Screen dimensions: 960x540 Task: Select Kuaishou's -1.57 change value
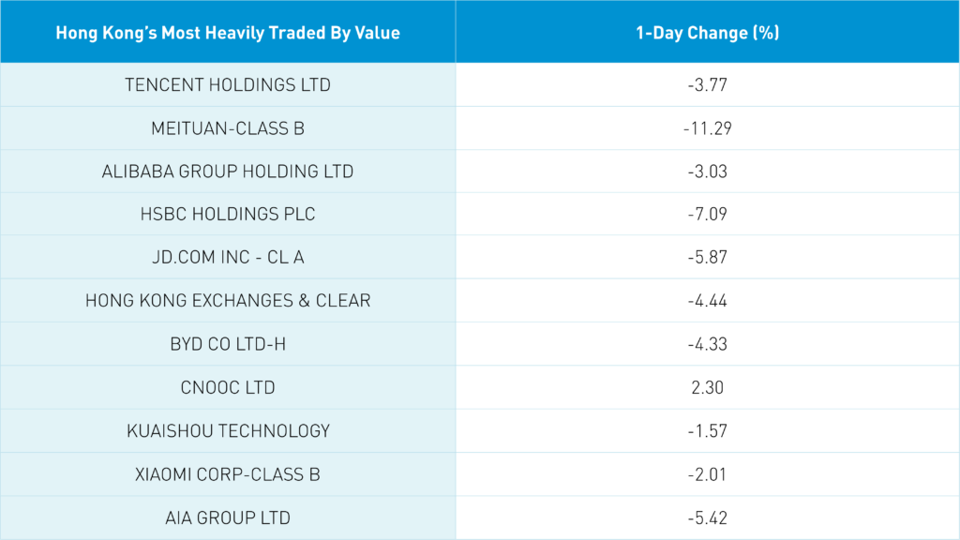pos(707,431)
